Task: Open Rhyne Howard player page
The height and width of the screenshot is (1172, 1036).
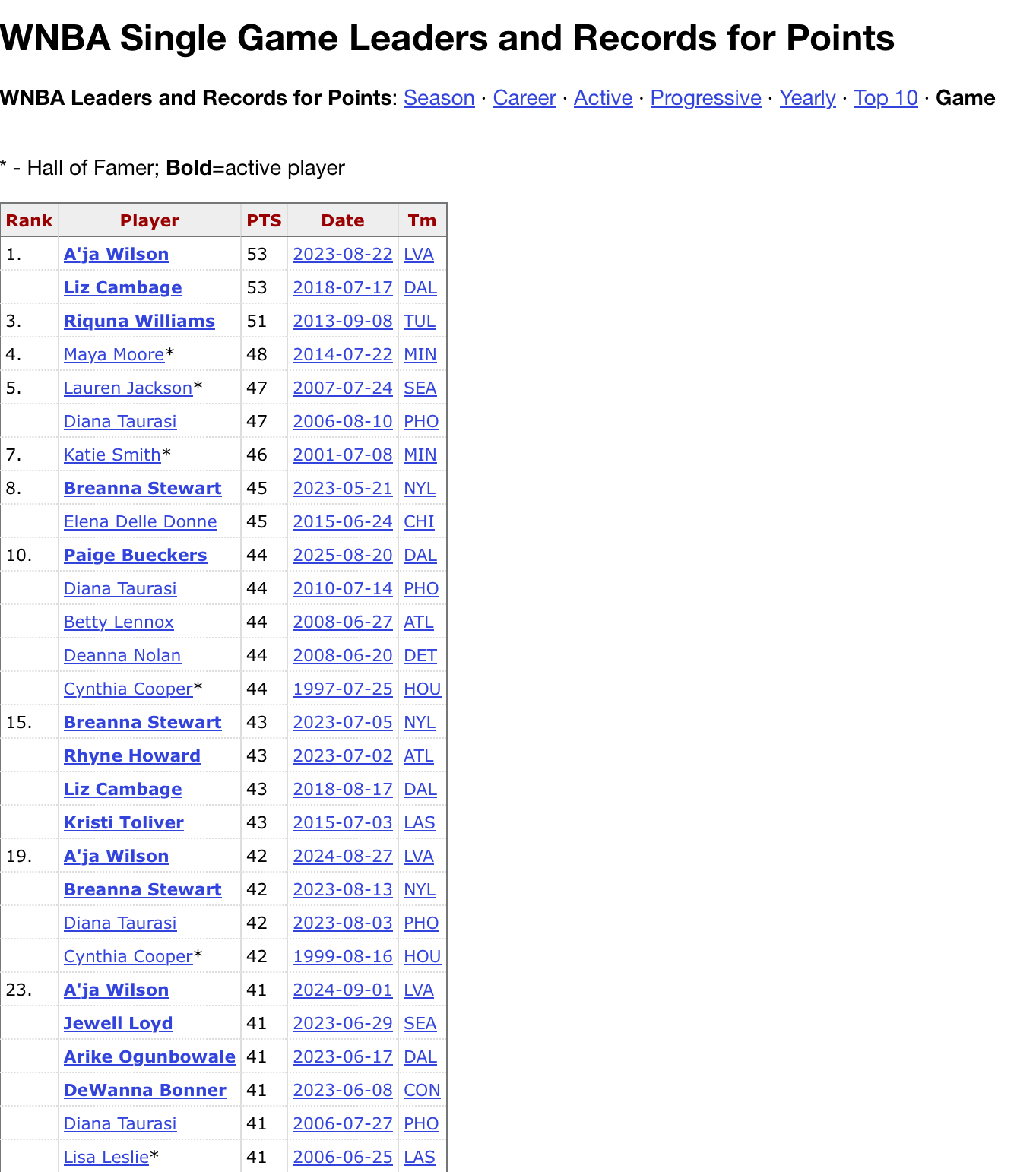Action: coord(132,755)
